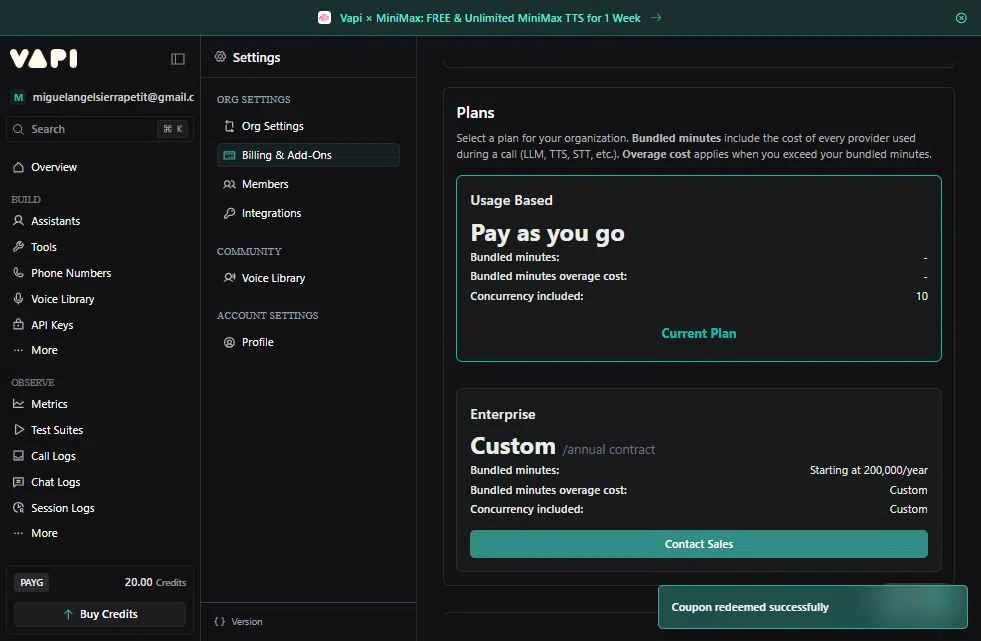This screenshot has width=981, height=641.
Task: Click the Chat Logs message icon
Action: 19,482
